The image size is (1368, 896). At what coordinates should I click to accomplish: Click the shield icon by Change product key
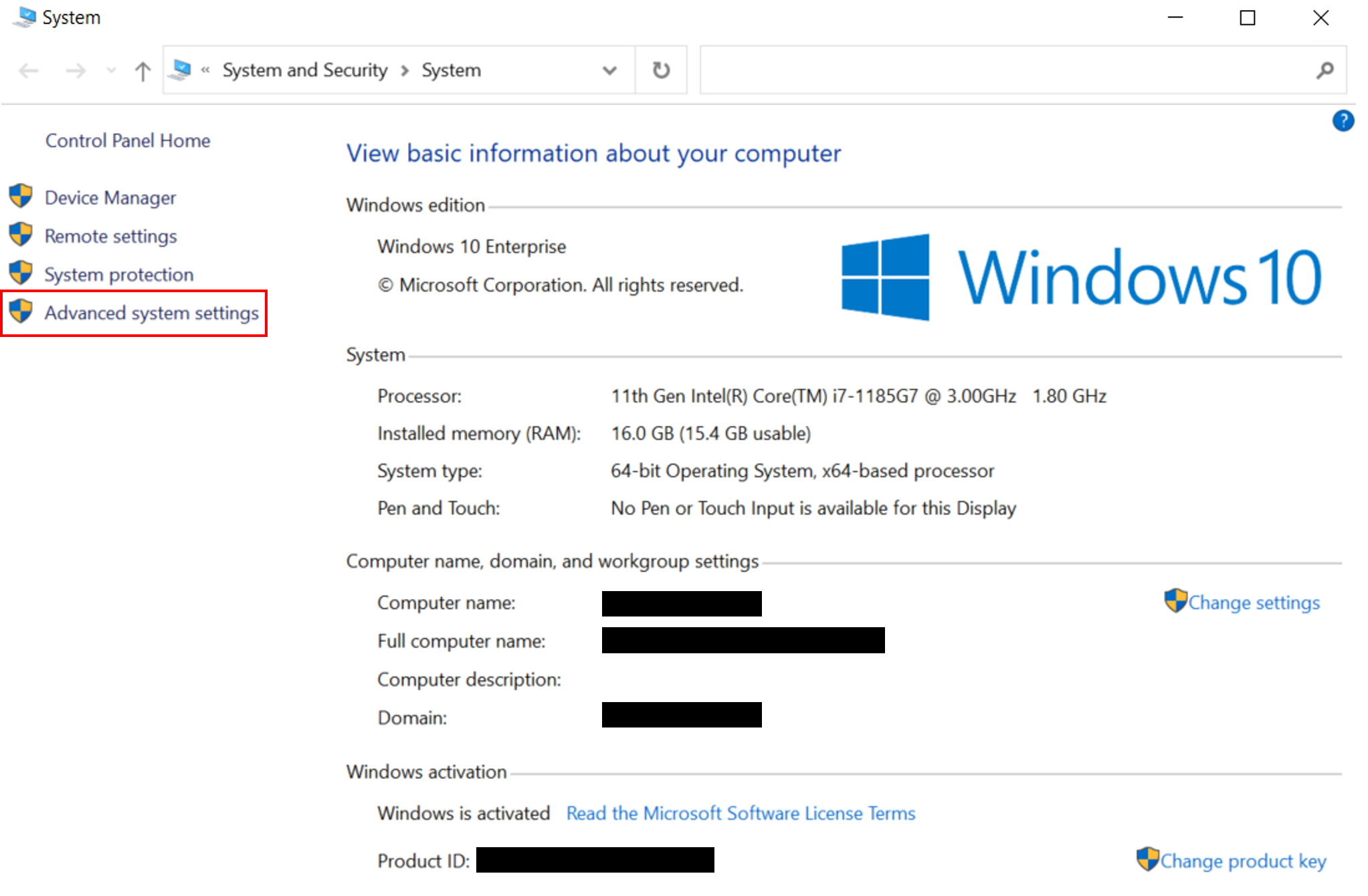click(1148, 859)
